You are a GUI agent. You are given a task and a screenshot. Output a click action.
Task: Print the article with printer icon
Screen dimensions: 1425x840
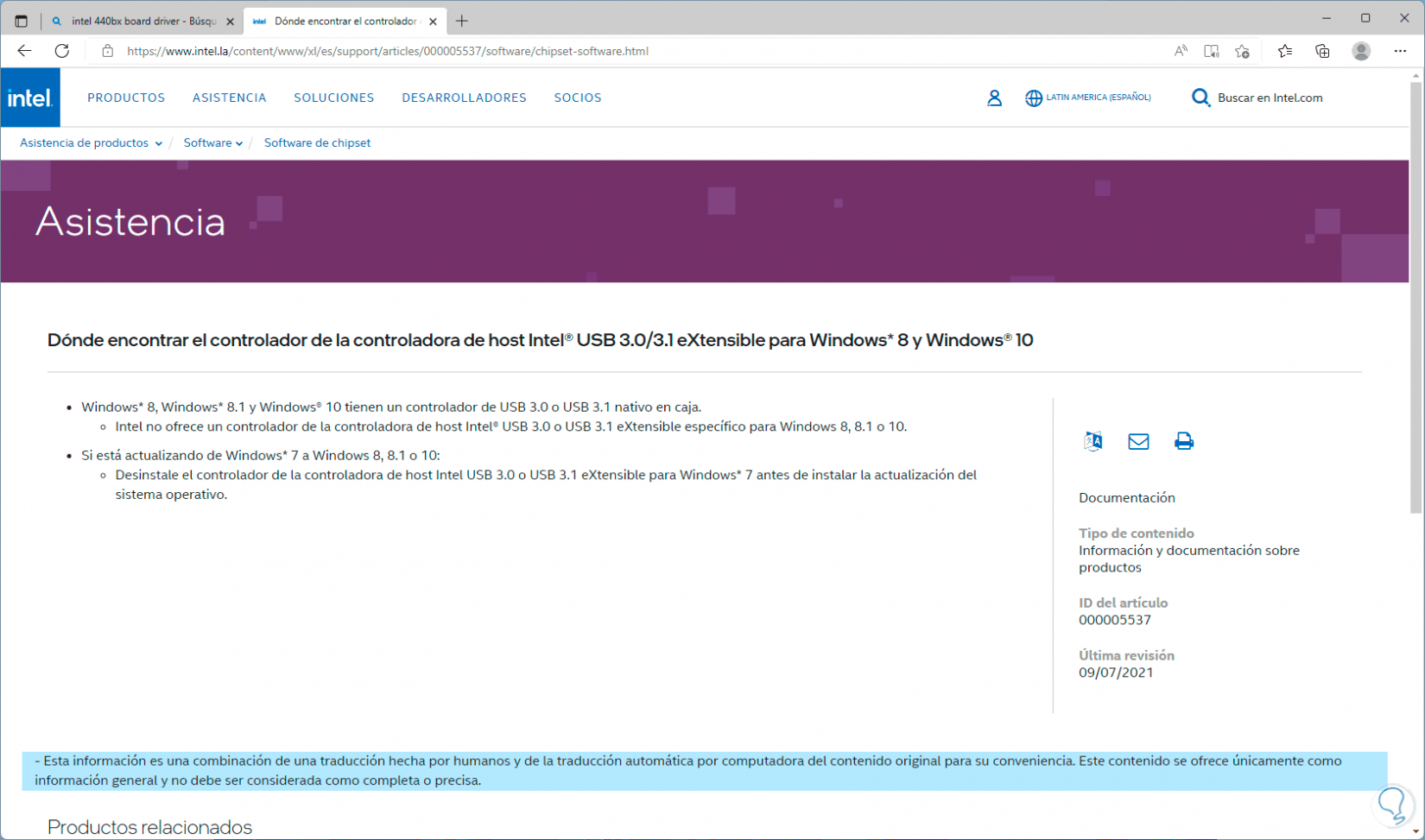click(x=1184, y=441)
